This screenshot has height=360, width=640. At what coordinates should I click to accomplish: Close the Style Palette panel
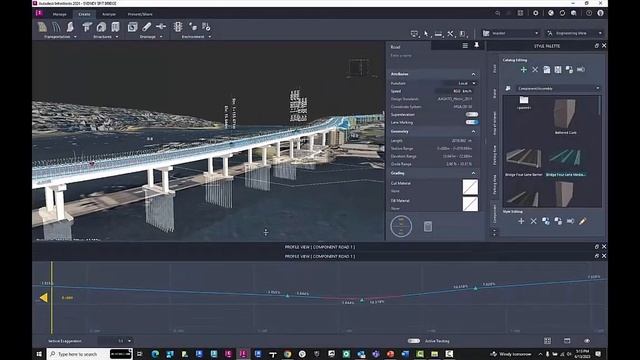[604, 46]
